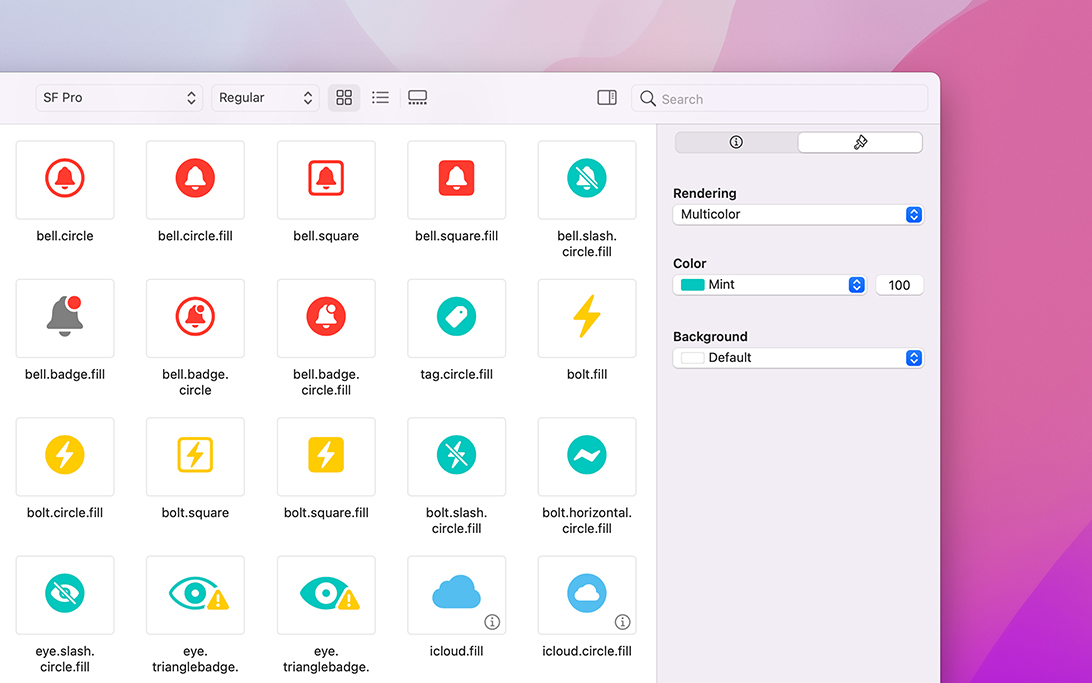The height and width of the screenshot is (683, 1092).
Task: Select the icloud.circle.fill symbol
Action: (x=587, y=595)
